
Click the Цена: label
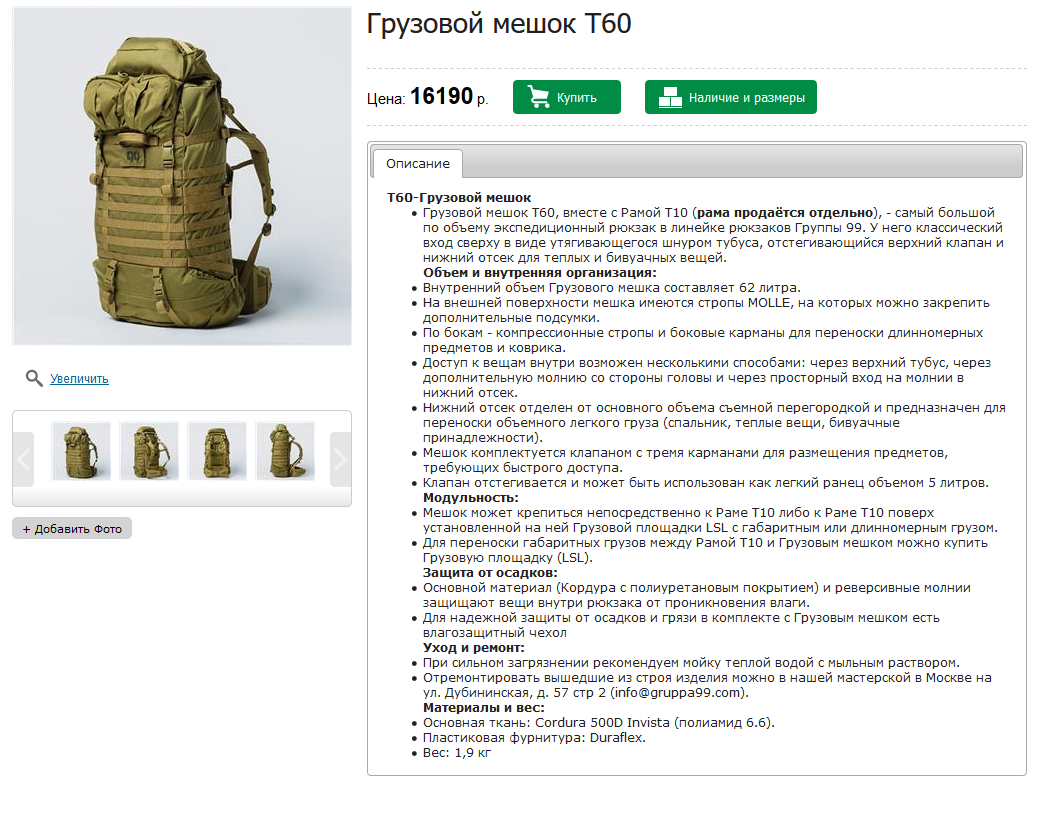386,99
